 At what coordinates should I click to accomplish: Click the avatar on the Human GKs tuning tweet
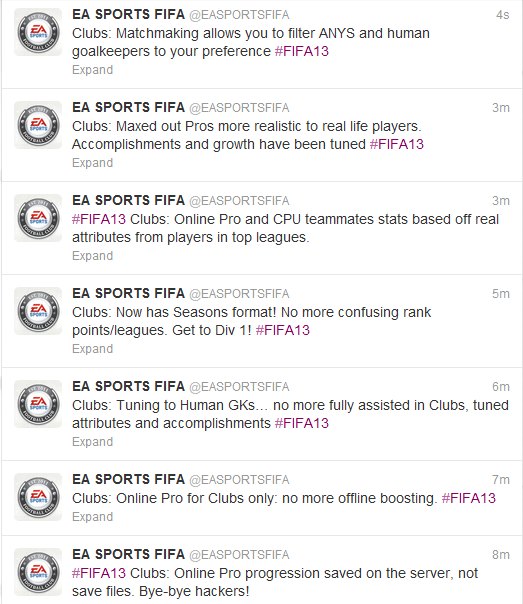[38, 404]
